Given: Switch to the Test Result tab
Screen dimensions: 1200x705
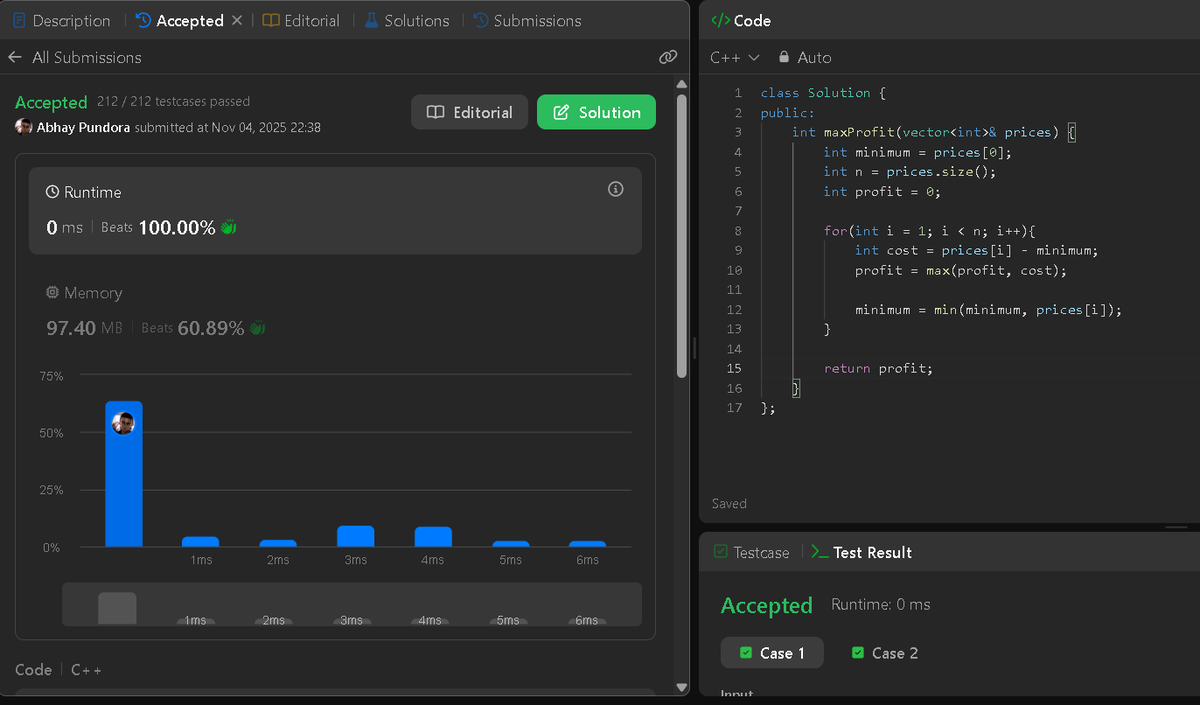Looking at the screenshot, I should [861, 552].
